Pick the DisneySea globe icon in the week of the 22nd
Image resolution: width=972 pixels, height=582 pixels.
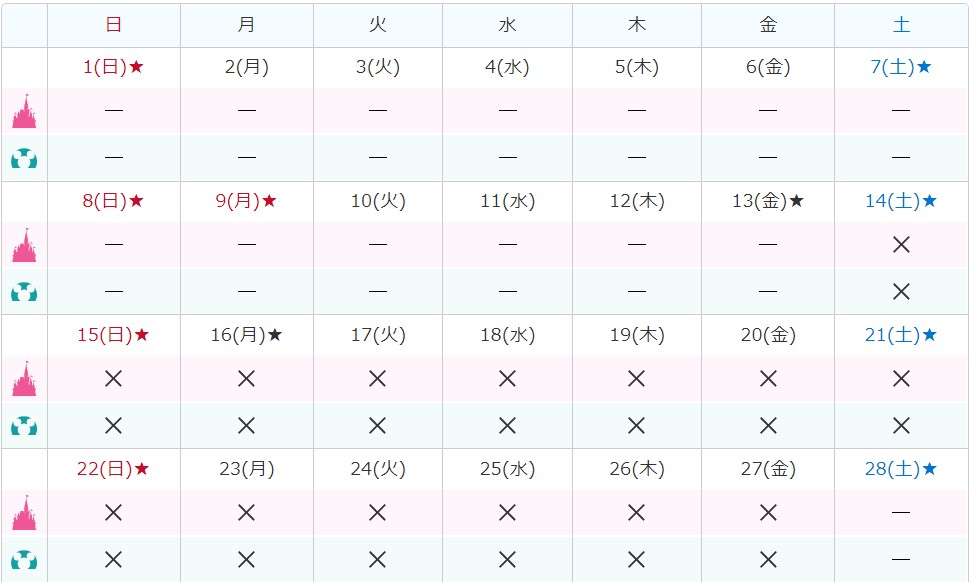click(24, 559)
